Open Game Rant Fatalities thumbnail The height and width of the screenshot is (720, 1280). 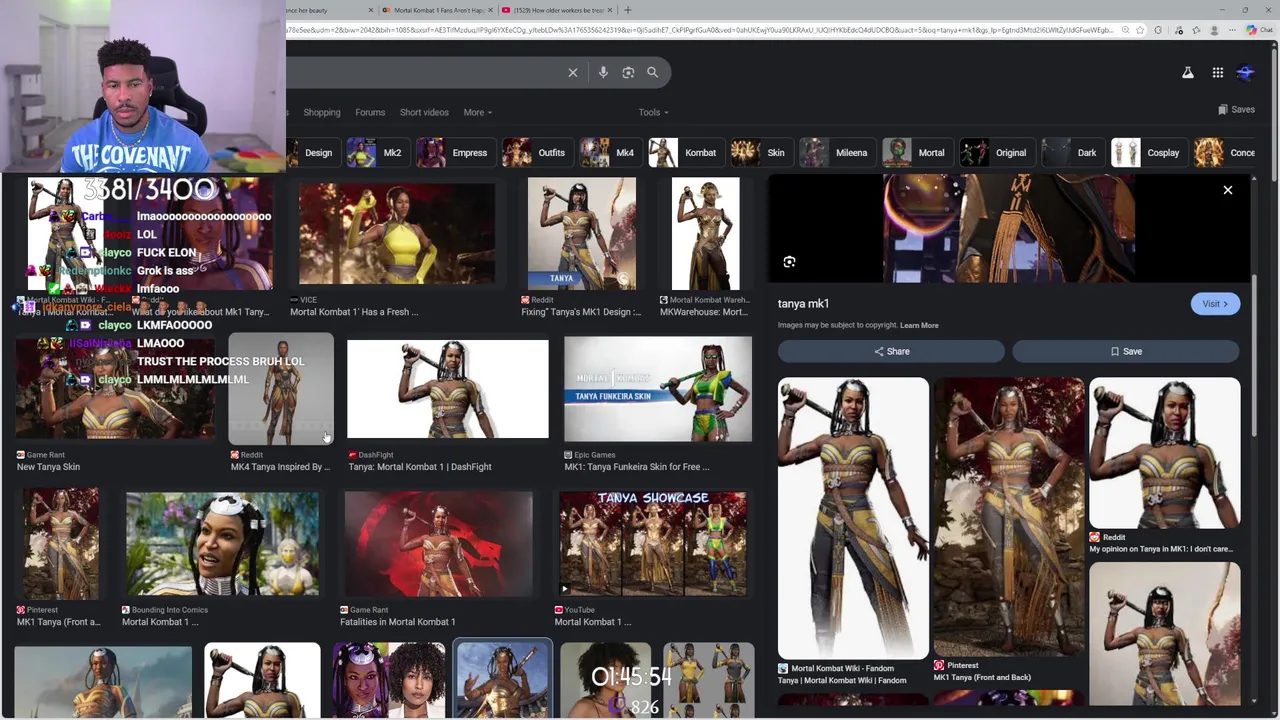439,544
